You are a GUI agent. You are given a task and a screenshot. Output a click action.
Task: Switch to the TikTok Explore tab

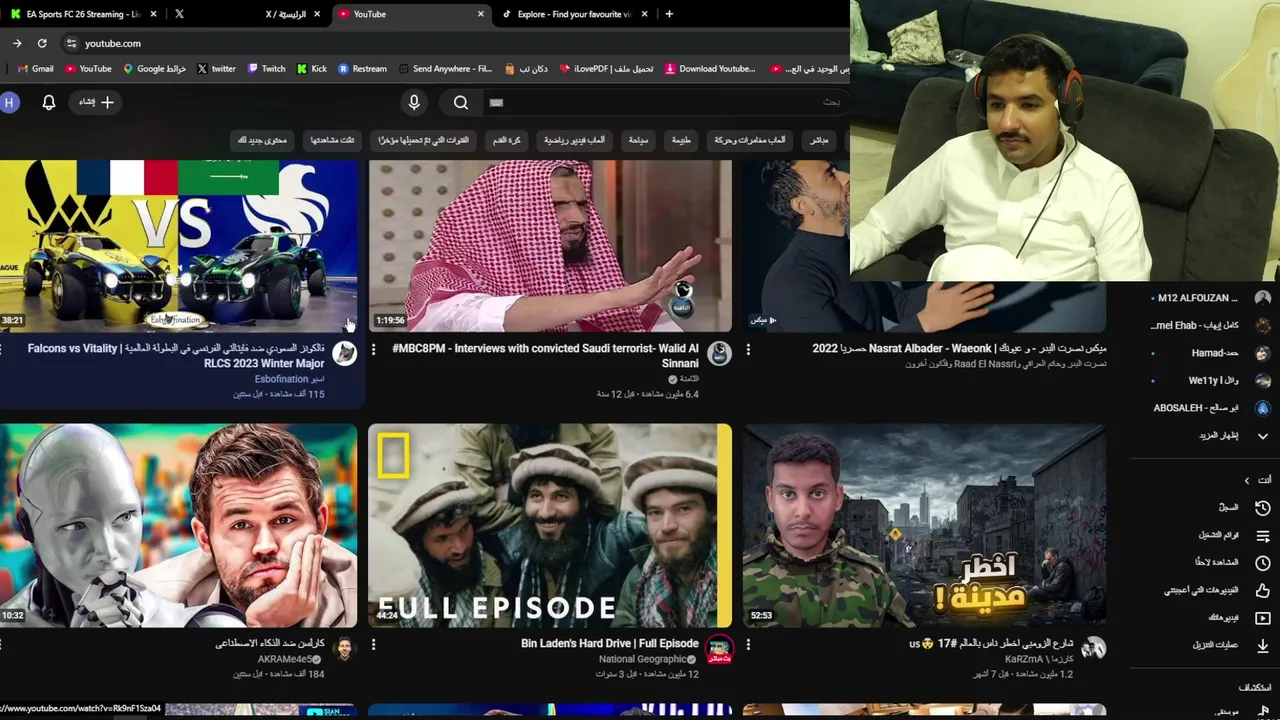tap(574, 14)
